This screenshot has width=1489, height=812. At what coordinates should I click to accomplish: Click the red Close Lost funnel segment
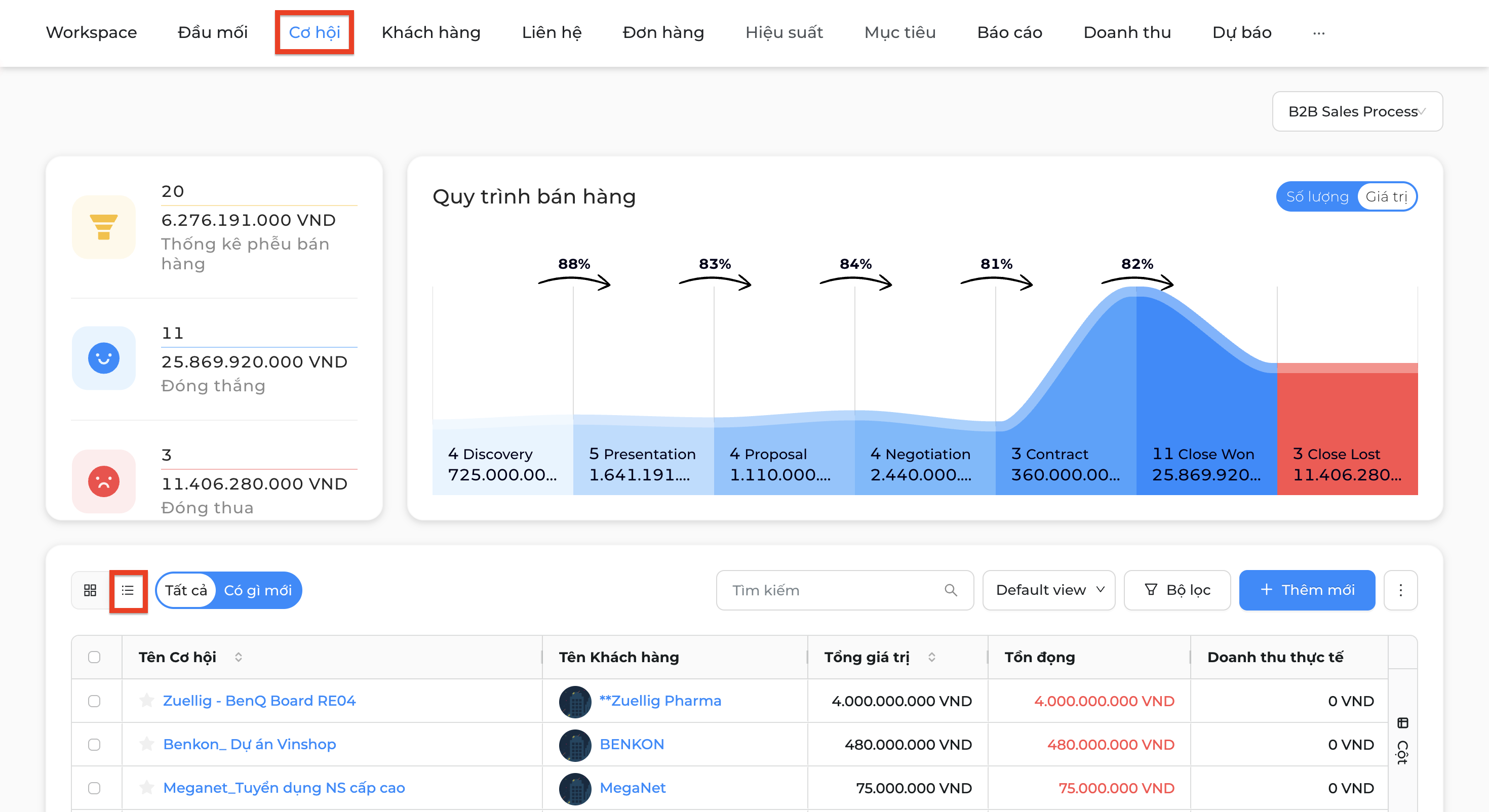point(1347,429)
